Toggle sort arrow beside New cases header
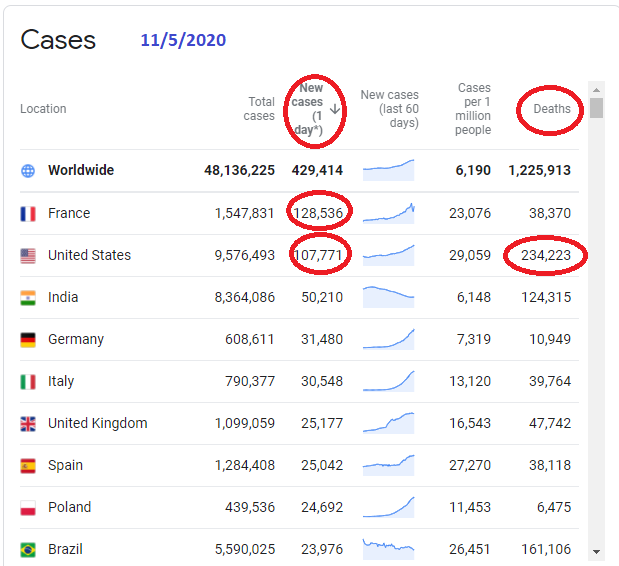Image resolution: width=619 pixels, height=566 pixels. (x=335, y=109)
